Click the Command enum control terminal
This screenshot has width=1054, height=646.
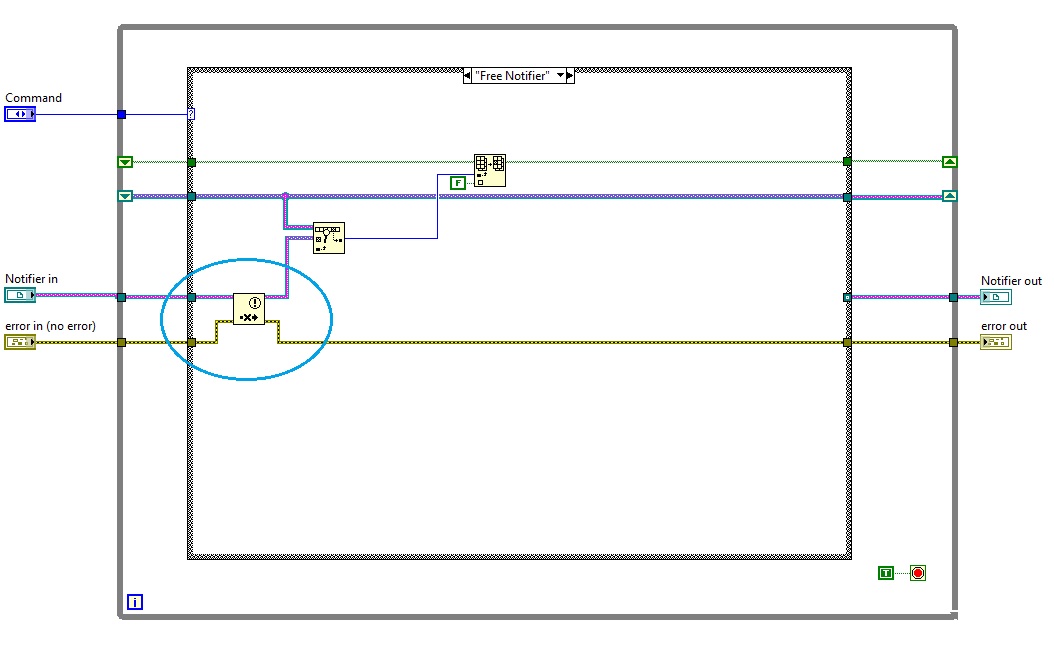coord(20,114)
